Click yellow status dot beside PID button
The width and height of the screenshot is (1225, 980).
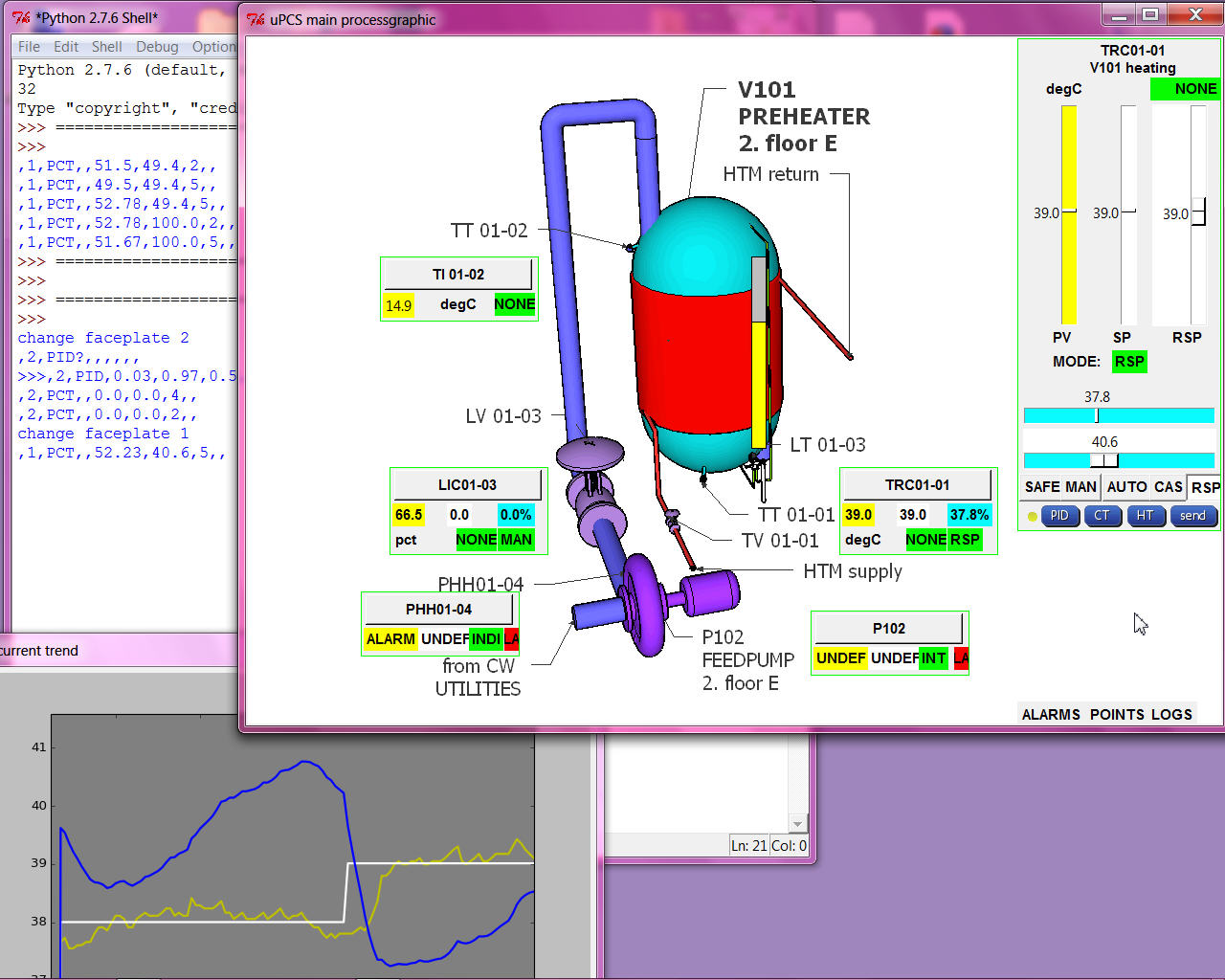click(x=1032, y=517)
